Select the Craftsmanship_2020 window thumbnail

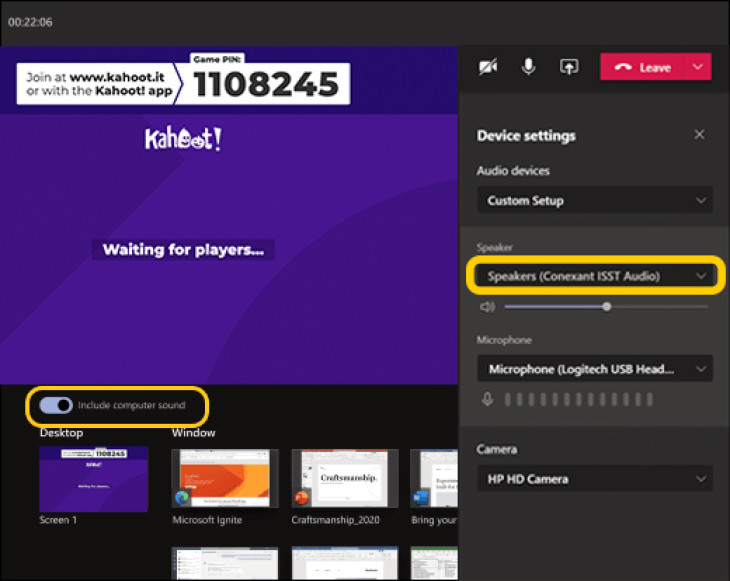(344, 479)
